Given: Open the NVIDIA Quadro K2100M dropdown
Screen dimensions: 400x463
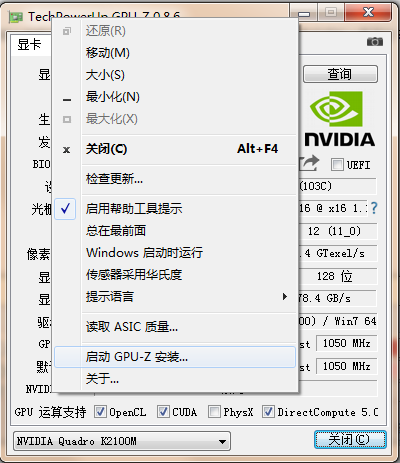Looking at the screenshot, I should point(122,441).
